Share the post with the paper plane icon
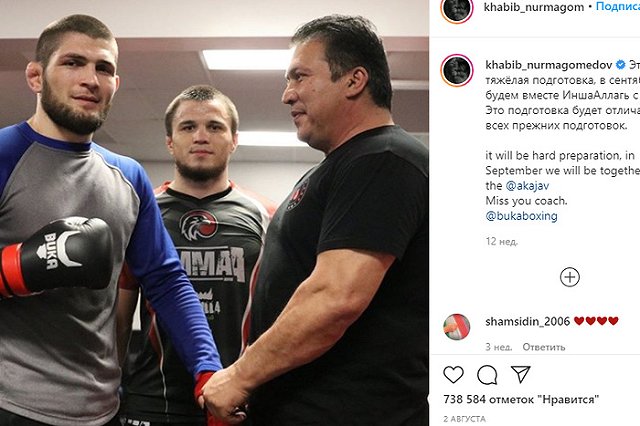 (x=521, y=374)
